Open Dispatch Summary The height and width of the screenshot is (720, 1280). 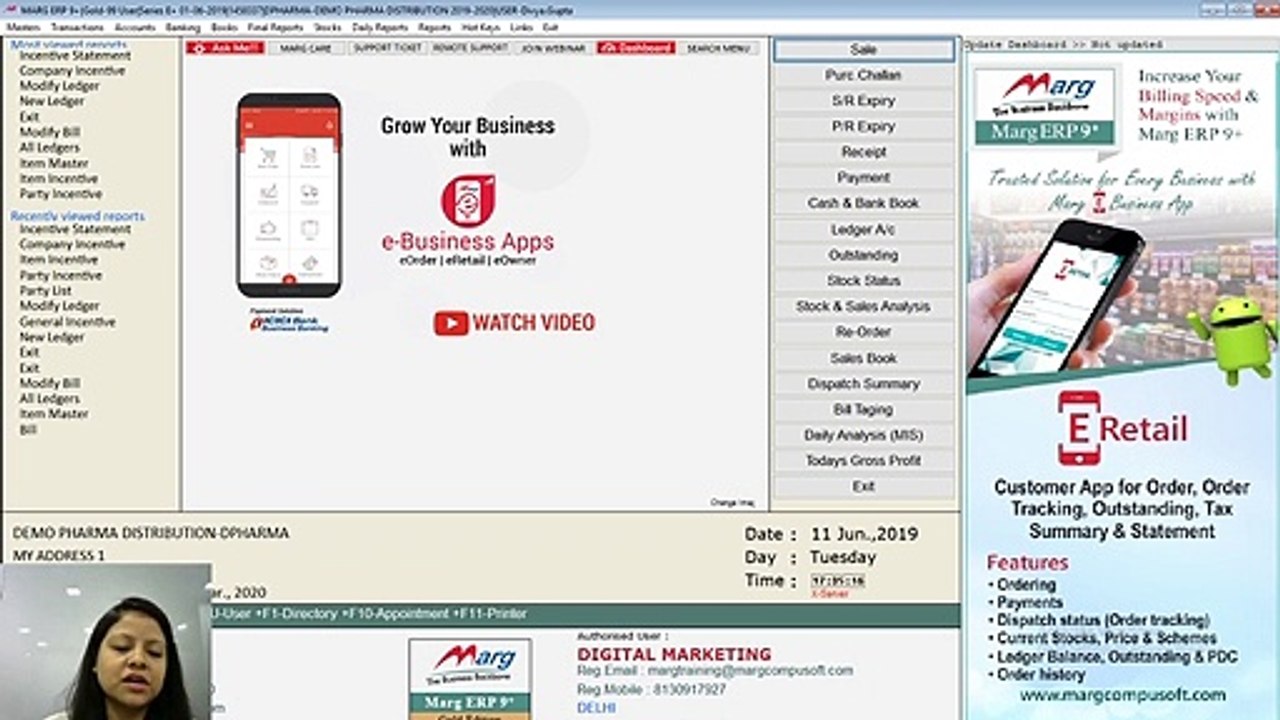point(864,384)
